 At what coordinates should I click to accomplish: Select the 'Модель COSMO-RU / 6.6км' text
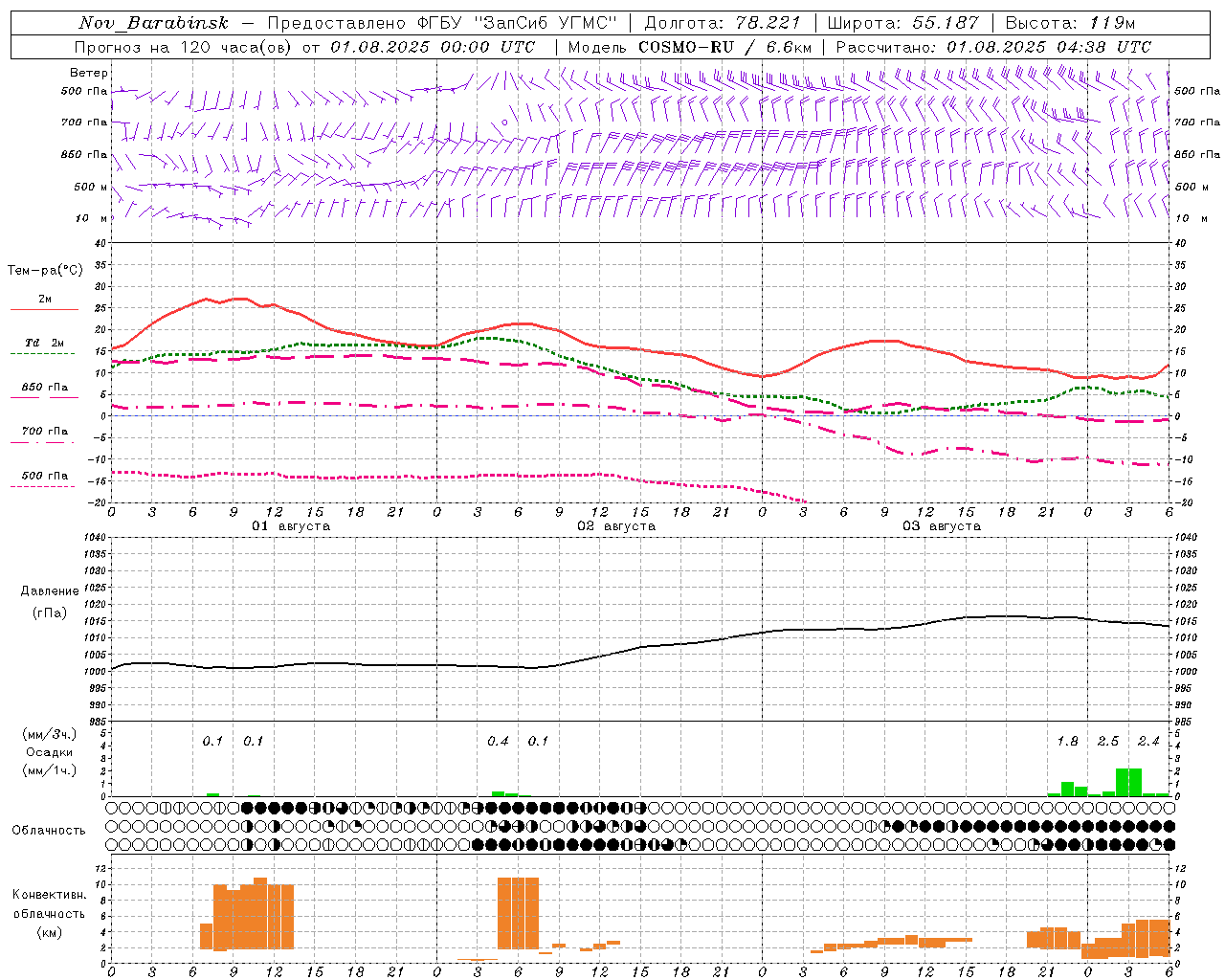point(690,47)
